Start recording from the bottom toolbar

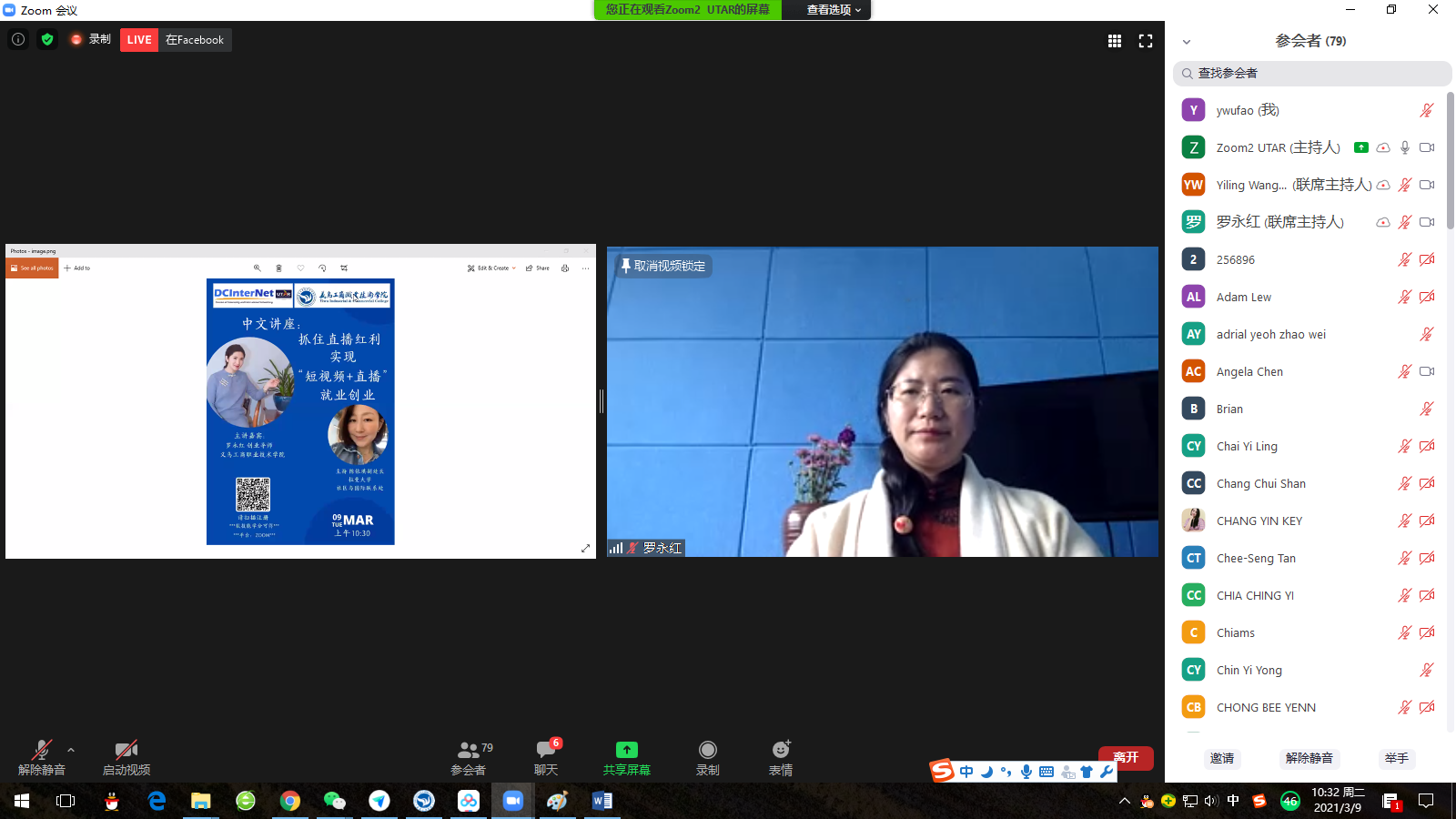pyautogui.click(x=707, y=757)
